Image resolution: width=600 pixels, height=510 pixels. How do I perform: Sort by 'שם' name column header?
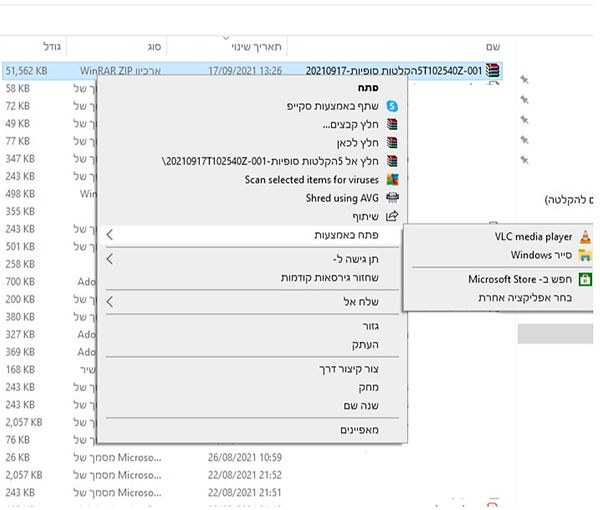point(493,47)
